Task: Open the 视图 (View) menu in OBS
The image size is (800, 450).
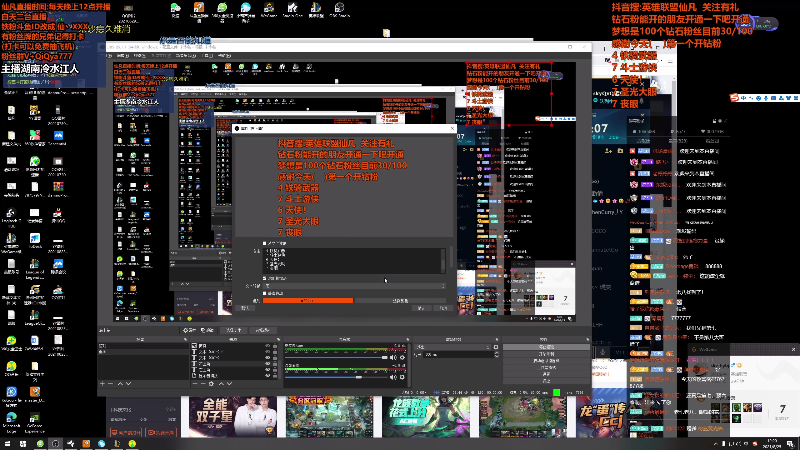Action: click(x=139, y=55)
